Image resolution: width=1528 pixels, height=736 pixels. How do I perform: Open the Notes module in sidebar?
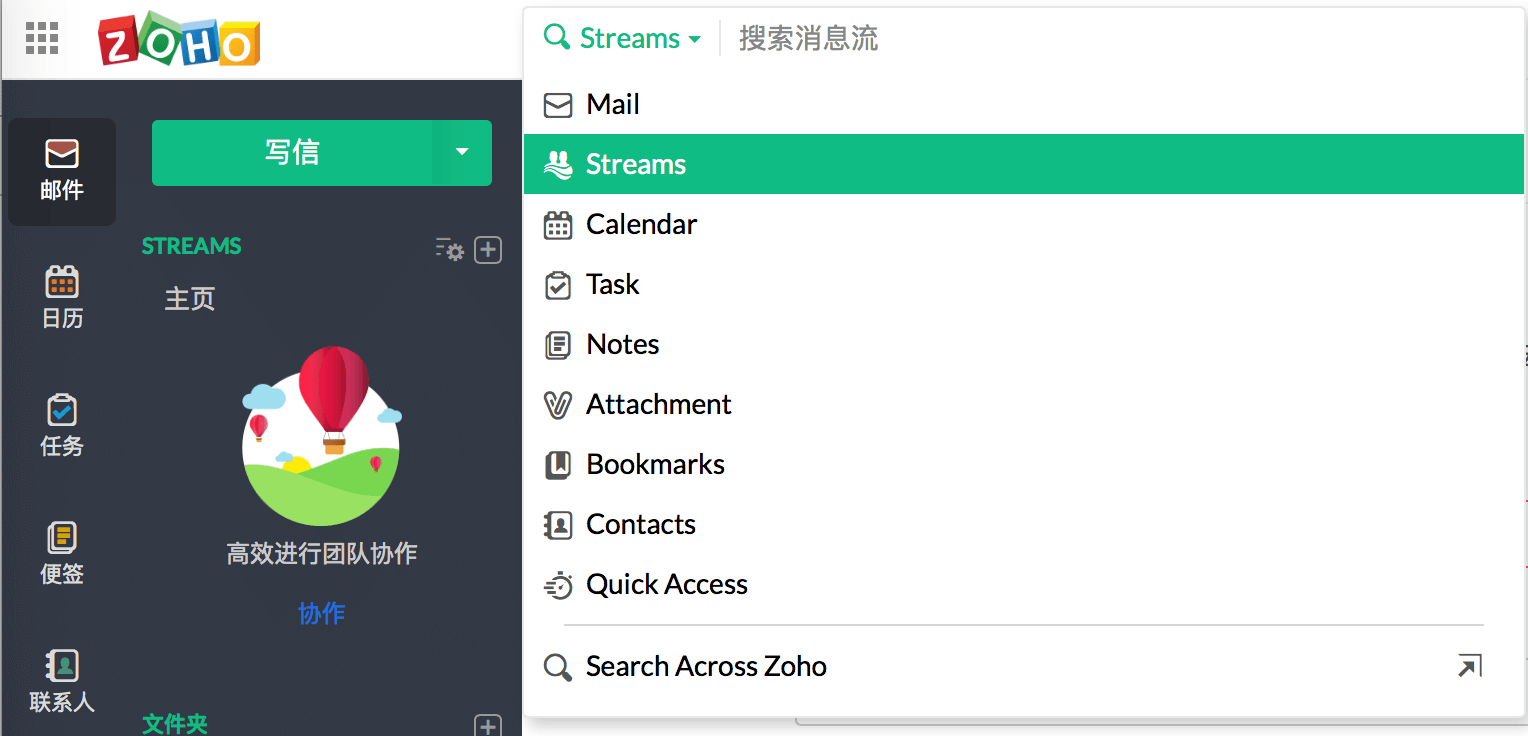click(62, 553)
